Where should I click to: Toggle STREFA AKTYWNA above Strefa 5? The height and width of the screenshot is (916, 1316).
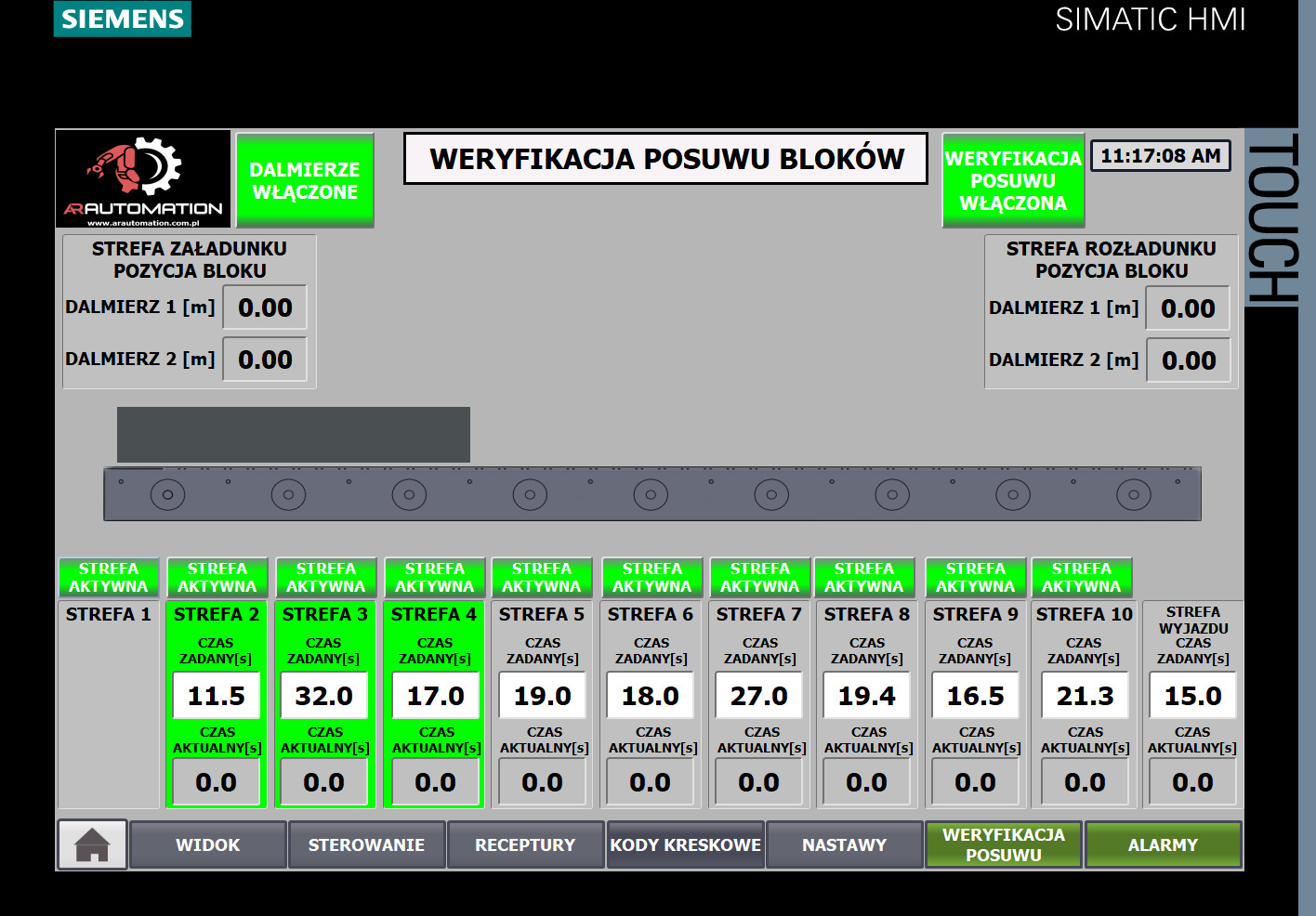coord(542,576)
